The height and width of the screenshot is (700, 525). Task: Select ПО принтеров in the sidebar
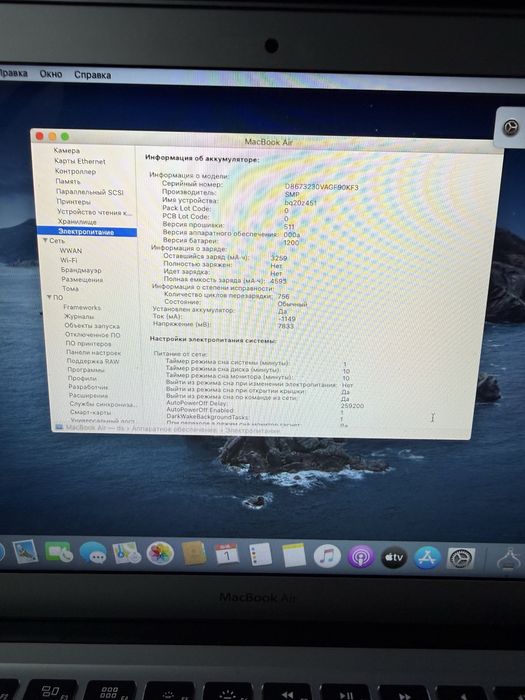pos(88,344)
